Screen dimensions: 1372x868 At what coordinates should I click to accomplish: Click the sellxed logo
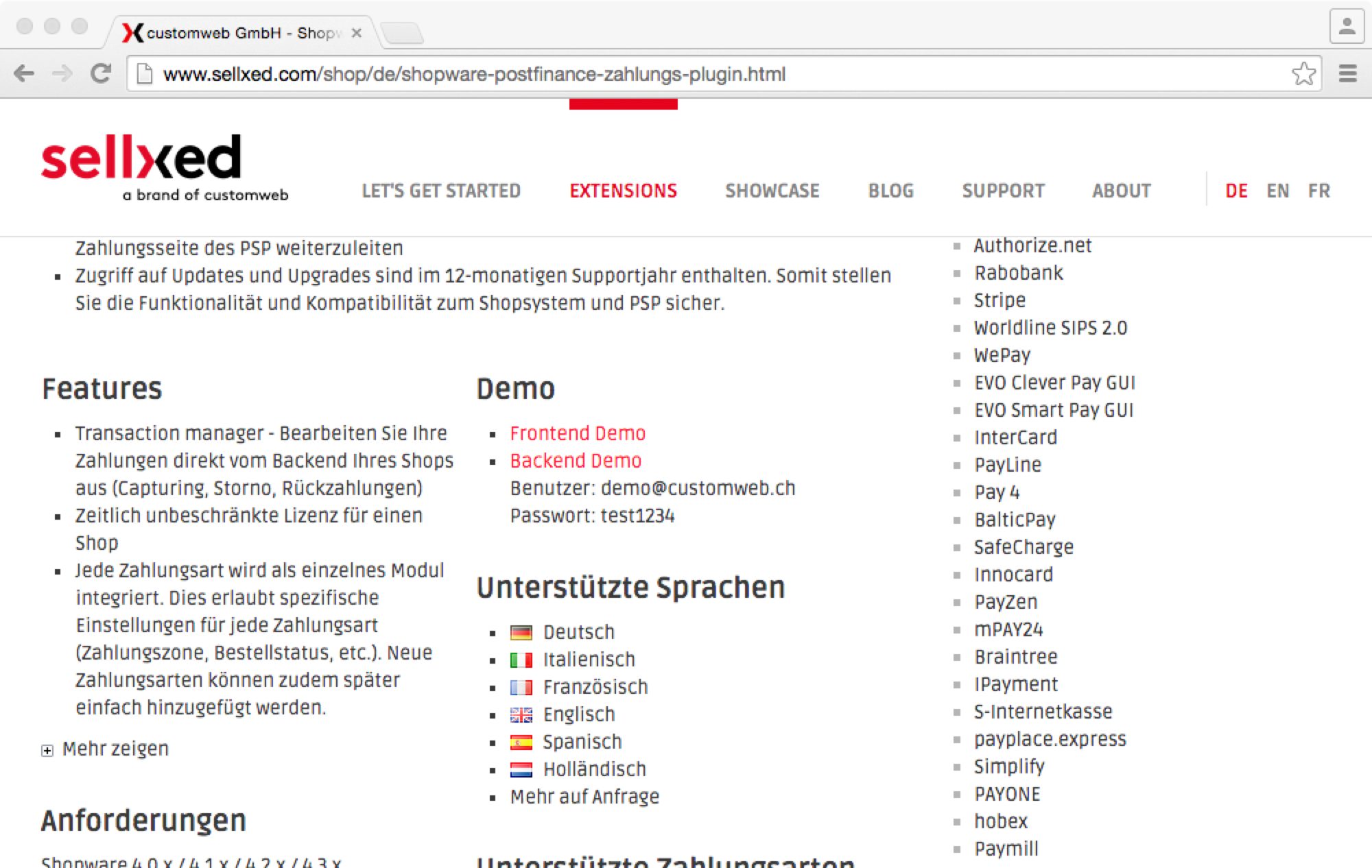coord(165,167)
